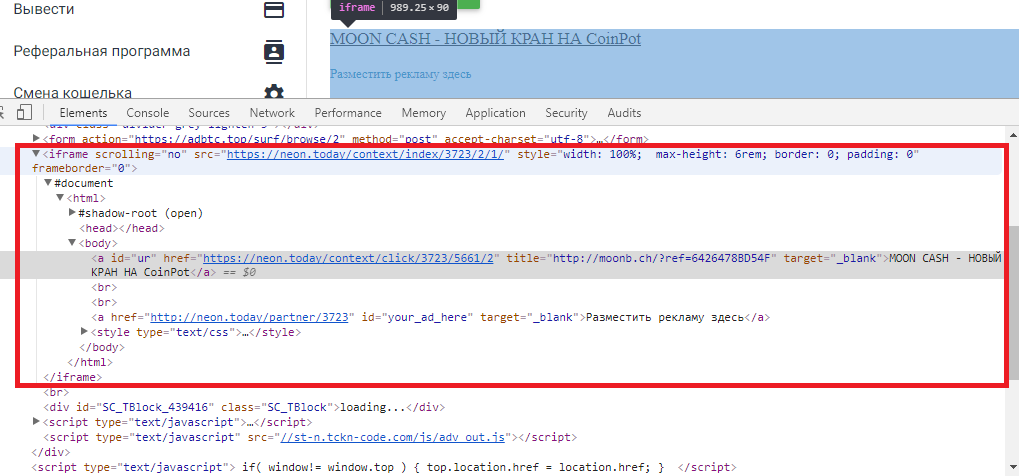1019x476 pixels.
Task: Click the card icon next to Вывести
Action: [x=274, y=10]
